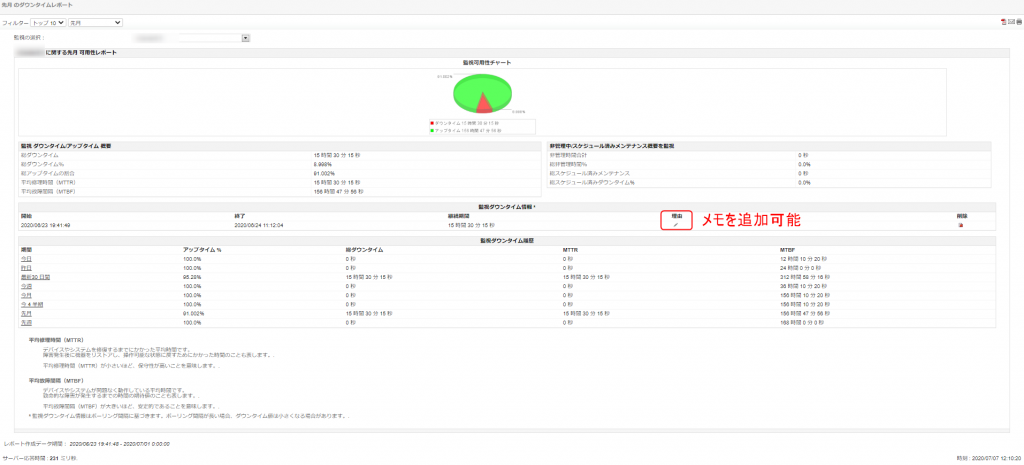Click the 継続期間 column header

pyautogui.click(x=458, y=215)
